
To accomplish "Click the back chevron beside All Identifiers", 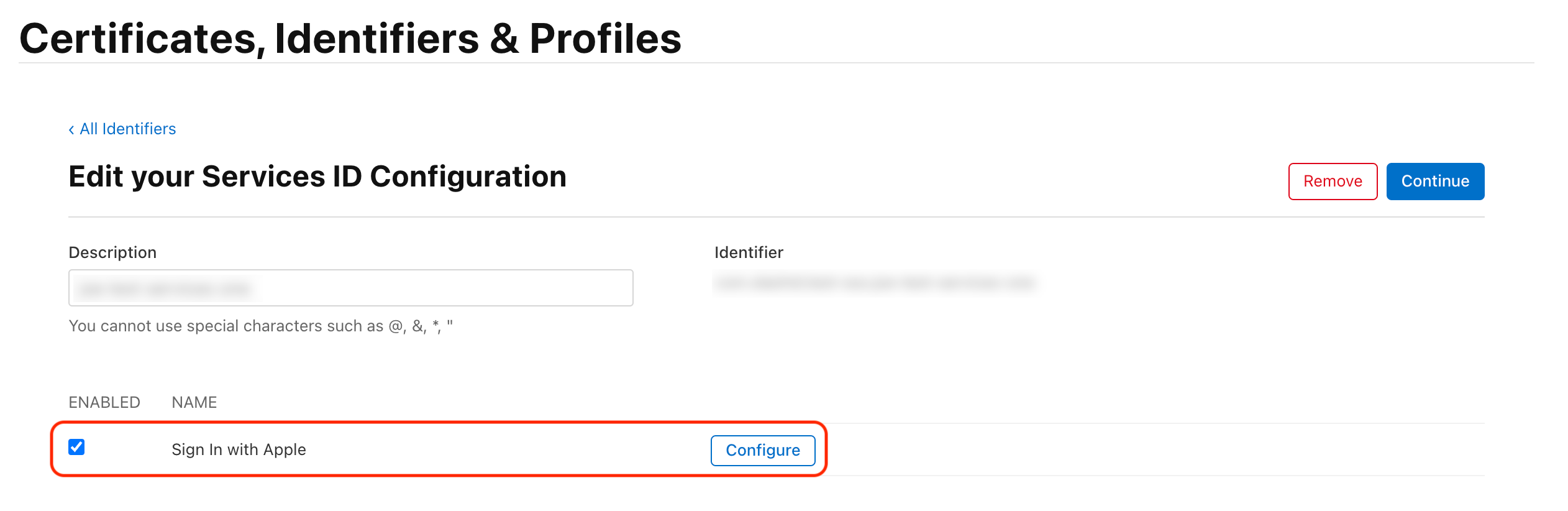I will (71, 129).
